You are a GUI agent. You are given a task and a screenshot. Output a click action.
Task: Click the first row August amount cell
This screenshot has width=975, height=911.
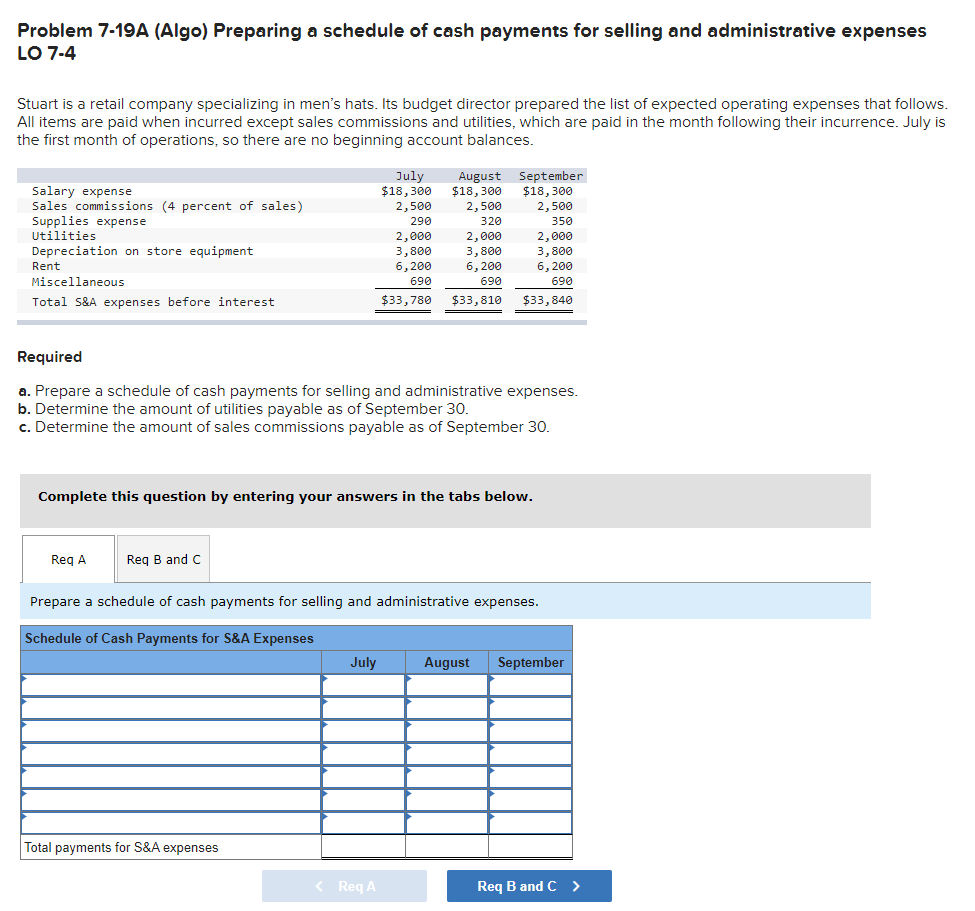click(446, 684)
